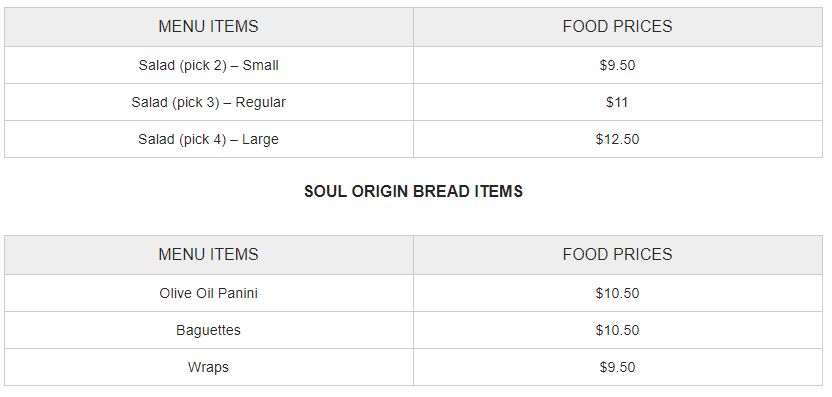The image size is (832, 397).
Task: Select the $12.50 price cell
Action: pos(618,139)
